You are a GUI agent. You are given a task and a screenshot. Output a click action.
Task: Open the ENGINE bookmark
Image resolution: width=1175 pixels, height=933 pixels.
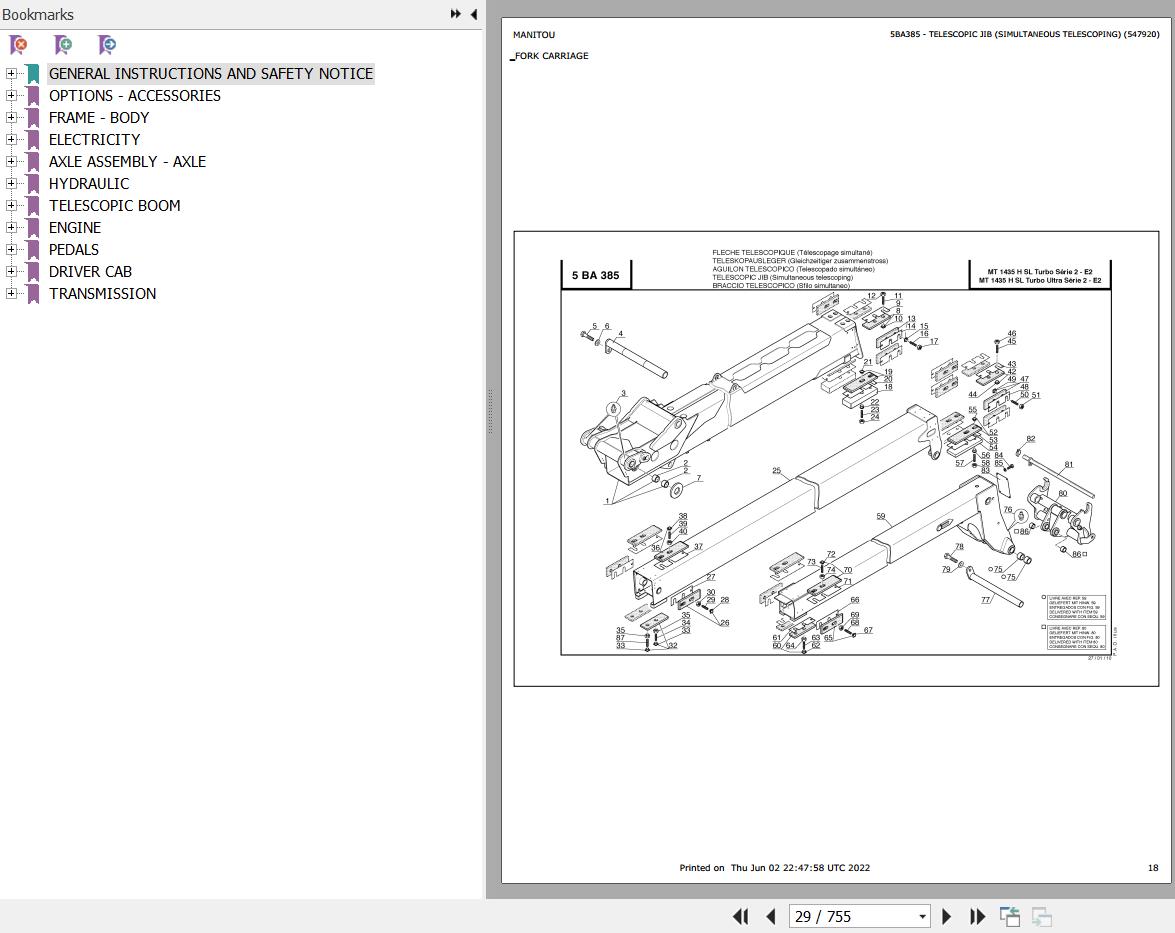pyautogui.click(x=75, y=228)
